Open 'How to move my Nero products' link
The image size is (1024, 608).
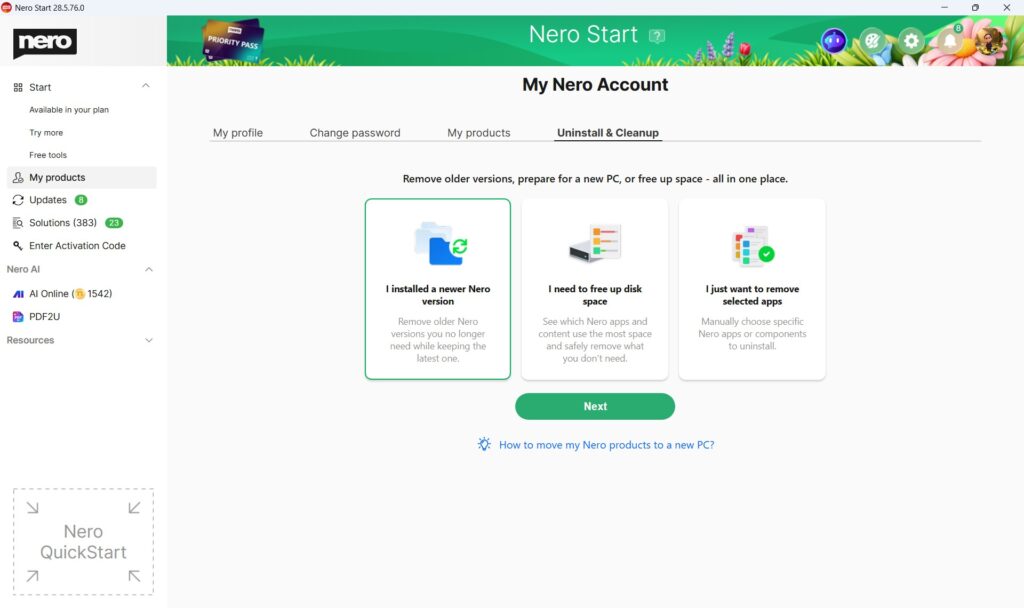pyautogui.click(x=607, y=445)
